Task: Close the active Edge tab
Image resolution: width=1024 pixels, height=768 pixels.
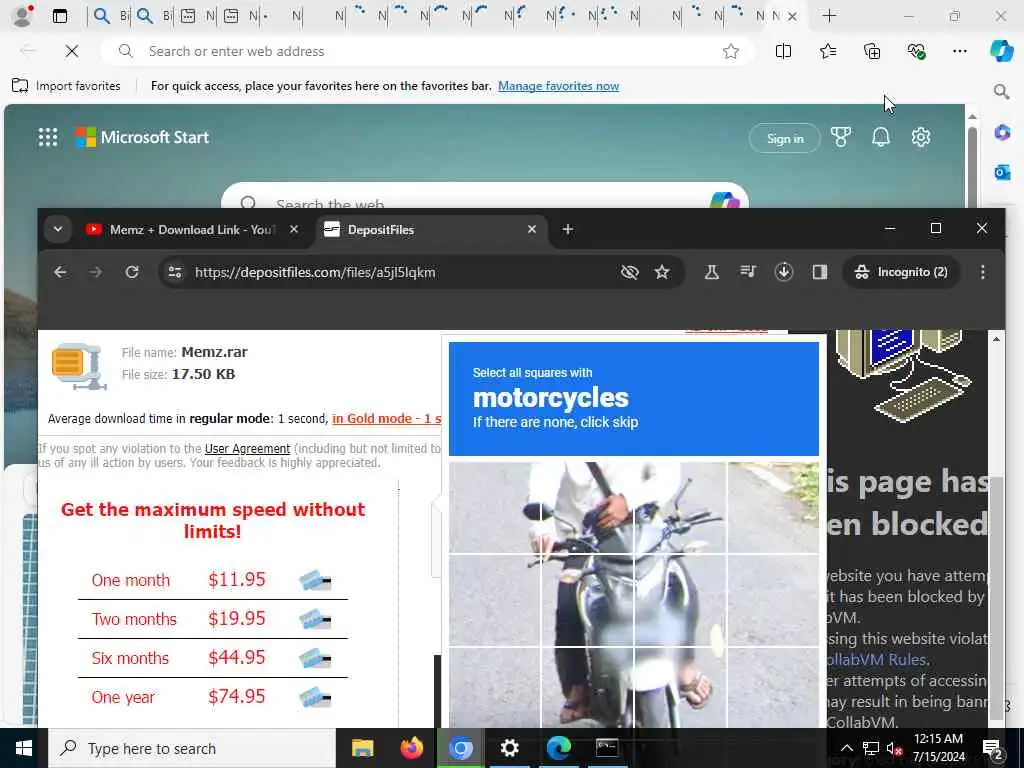Action: coord(792,16)
